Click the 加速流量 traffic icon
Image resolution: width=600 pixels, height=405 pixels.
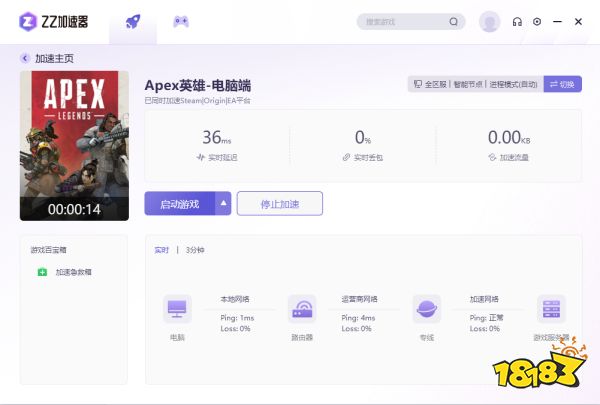(492, 157)
